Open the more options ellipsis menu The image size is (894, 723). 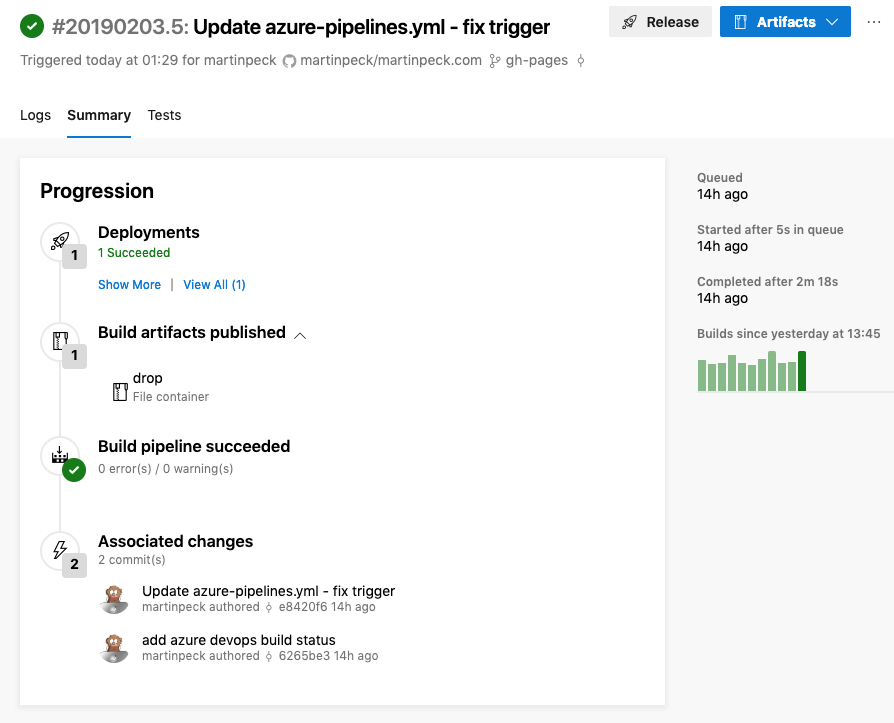coord(873,22)
